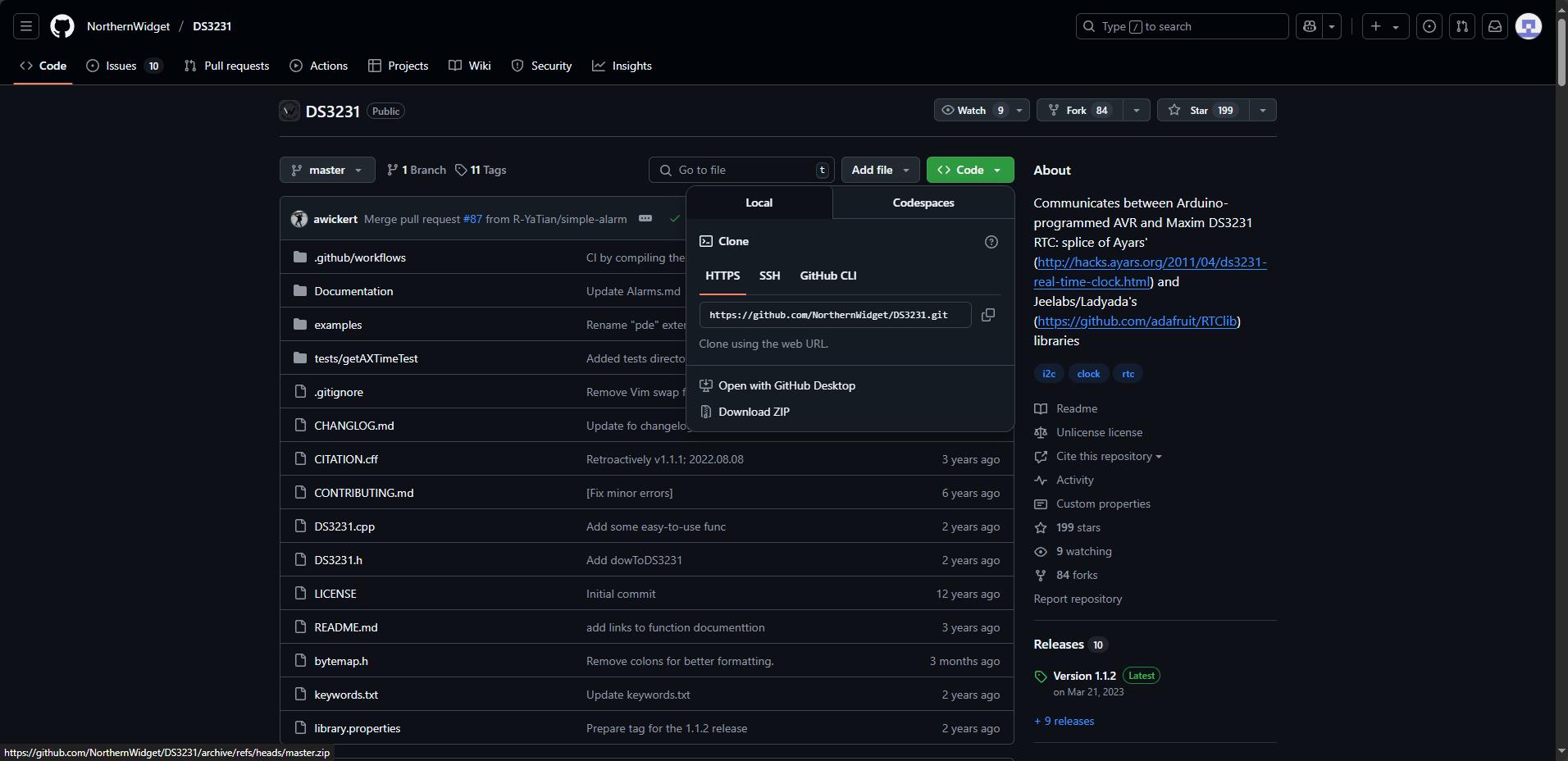Toggle the green Code dropdown button

pos(970,170)
